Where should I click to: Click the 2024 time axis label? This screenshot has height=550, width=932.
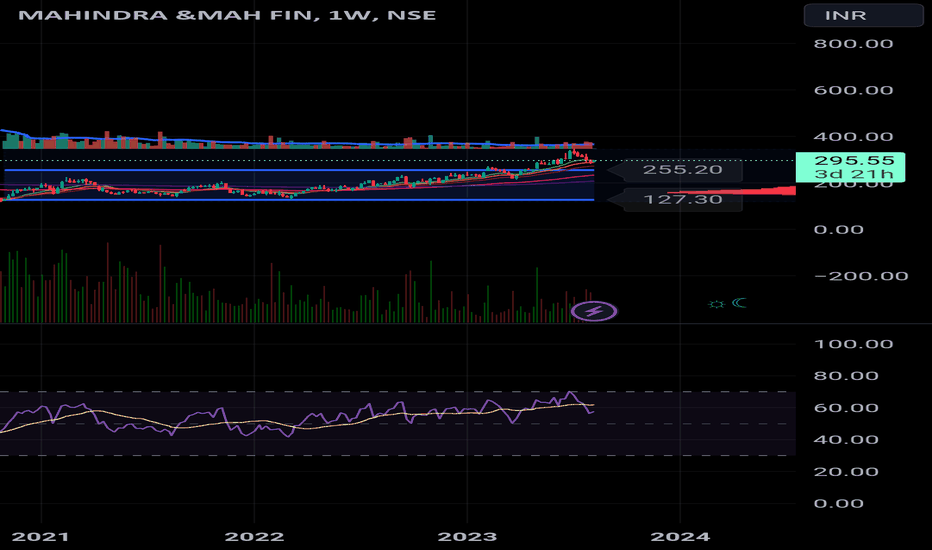coord(680,537)
